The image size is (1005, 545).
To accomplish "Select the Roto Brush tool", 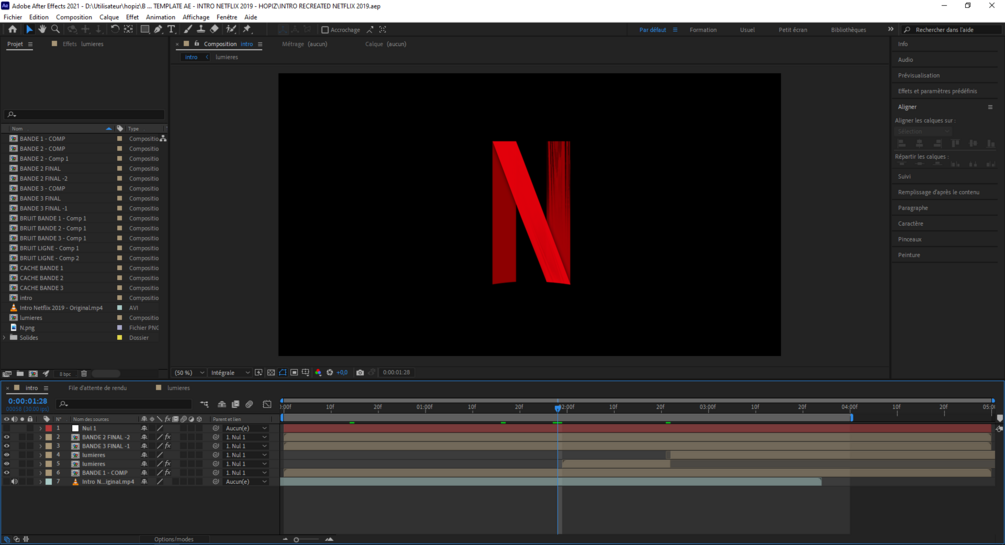I will 231,29.
